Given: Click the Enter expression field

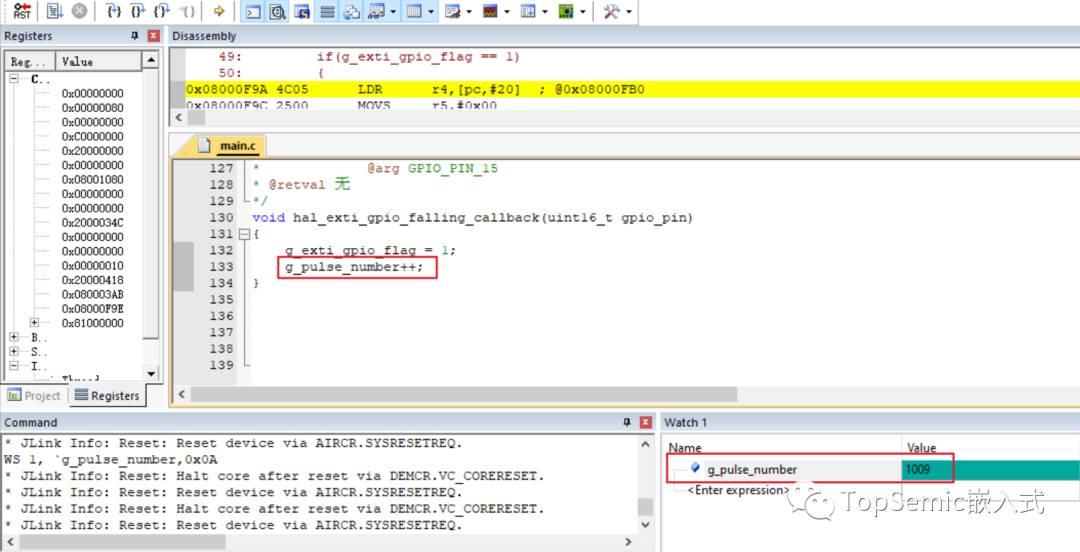Looking at the screenshot, I should [x=738, y=490].
